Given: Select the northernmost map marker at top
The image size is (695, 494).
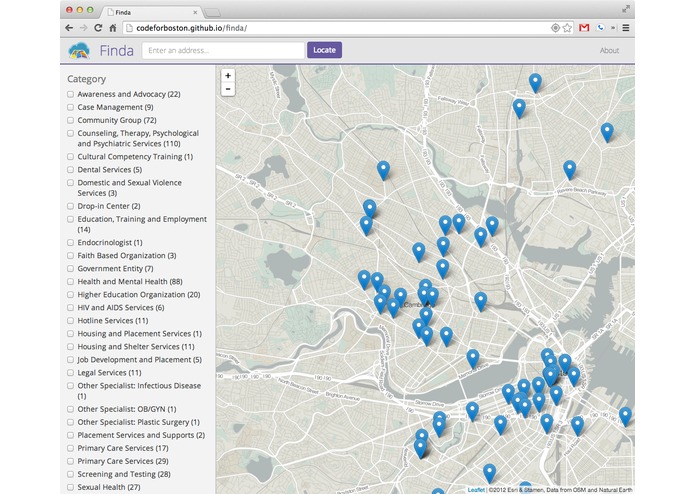Looking at the screenshot, I should 535,83.
